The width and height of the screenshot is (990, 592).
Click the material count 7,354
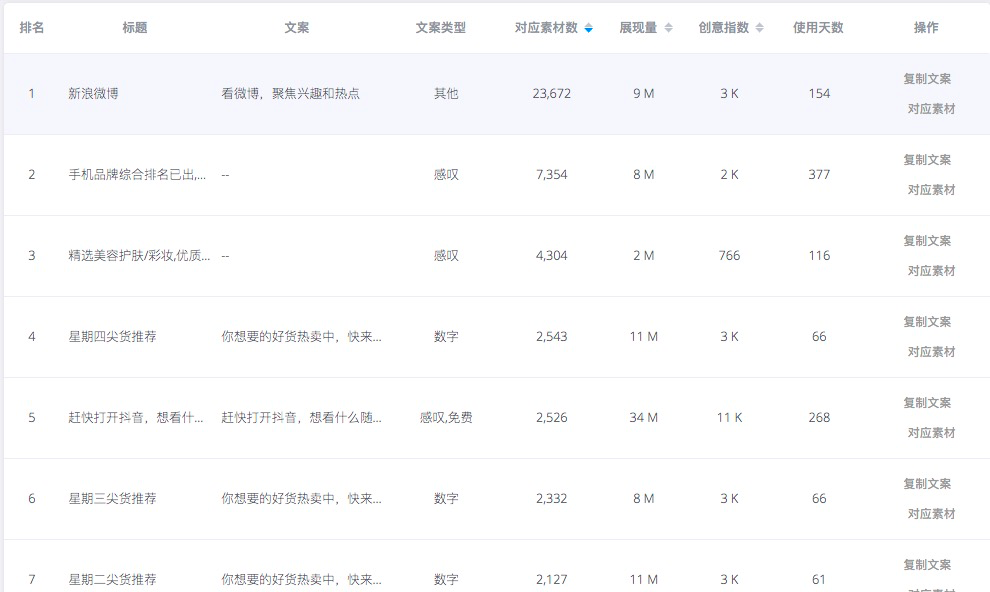(x=552, y=175)
